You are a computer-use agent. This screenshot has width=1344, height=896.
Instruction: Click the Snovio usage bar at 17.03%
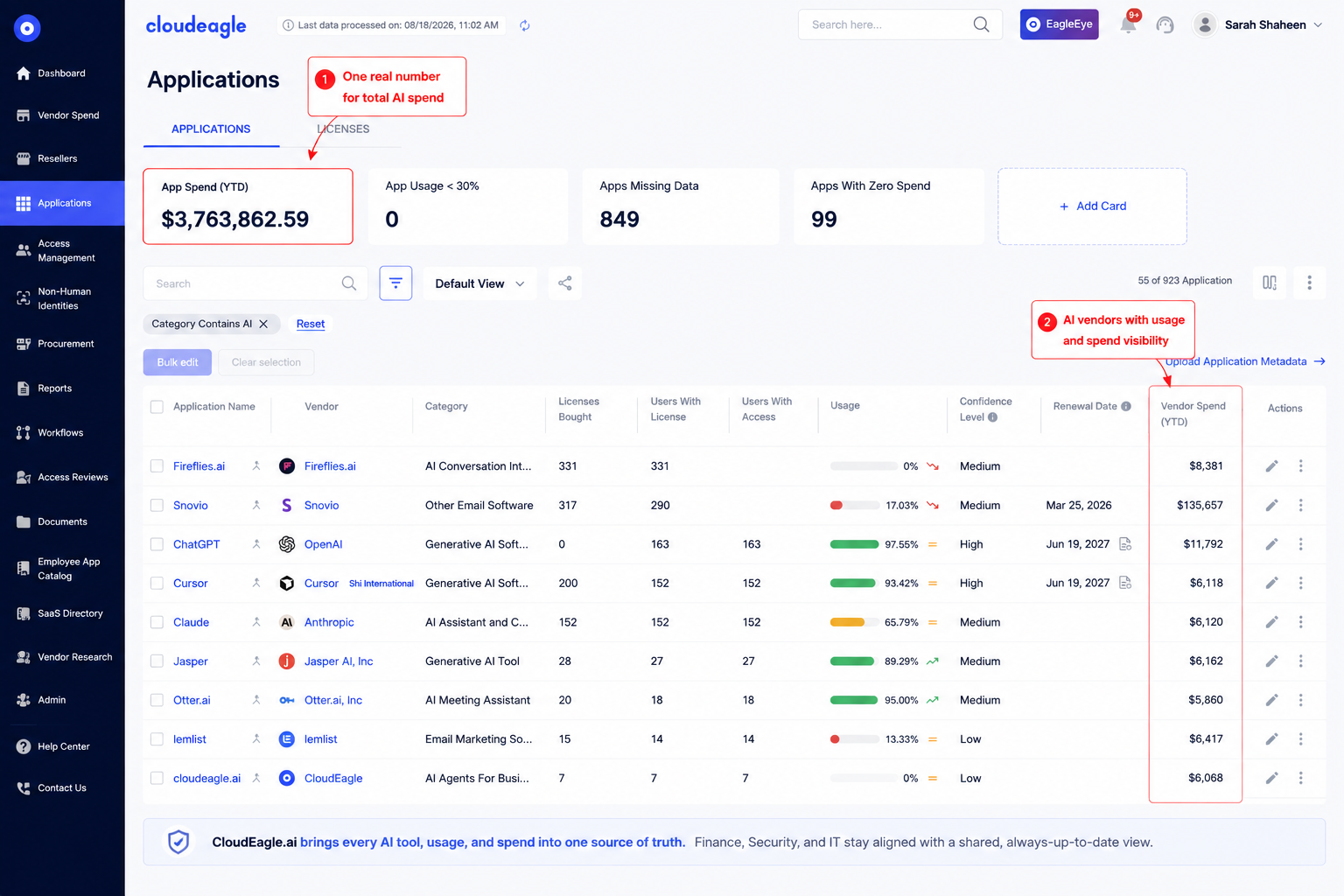(x=854, y=505)
